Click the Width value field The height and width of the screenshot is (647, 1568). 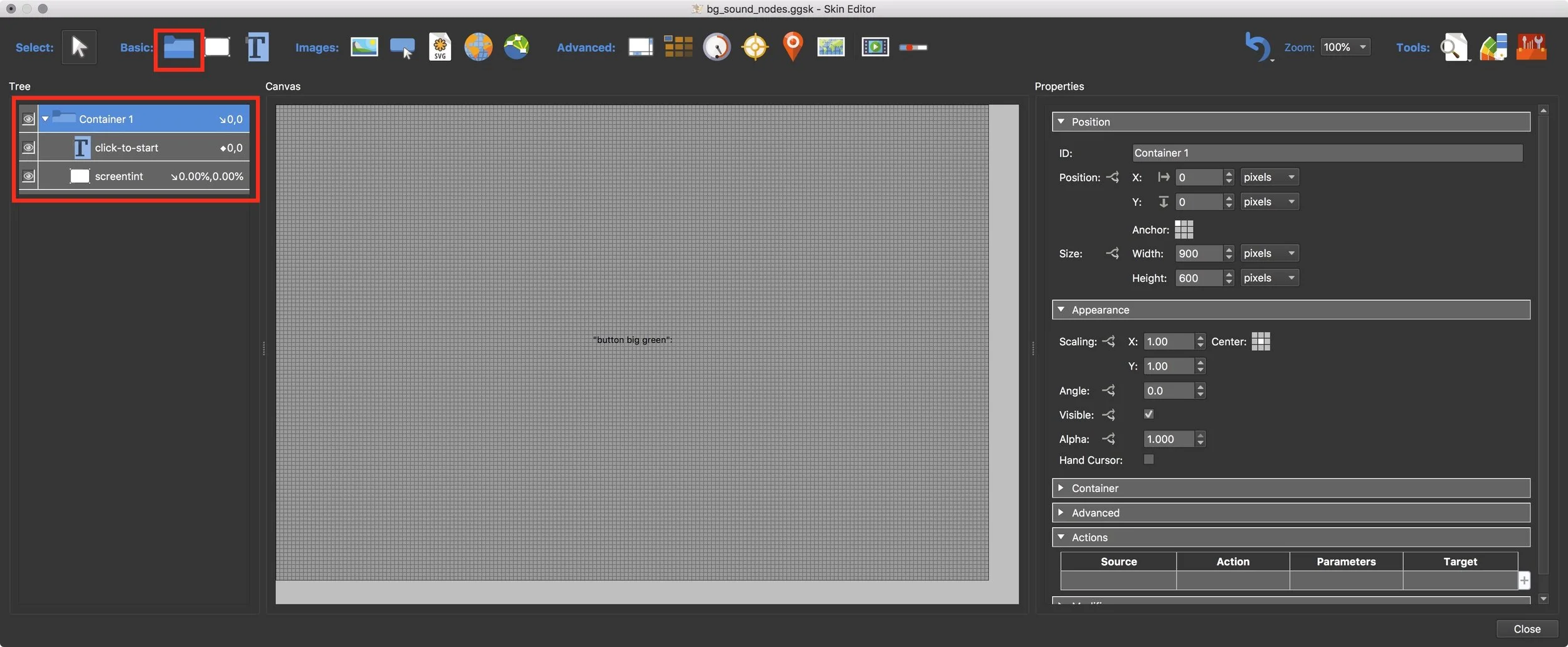click(x=1199, y=253)
